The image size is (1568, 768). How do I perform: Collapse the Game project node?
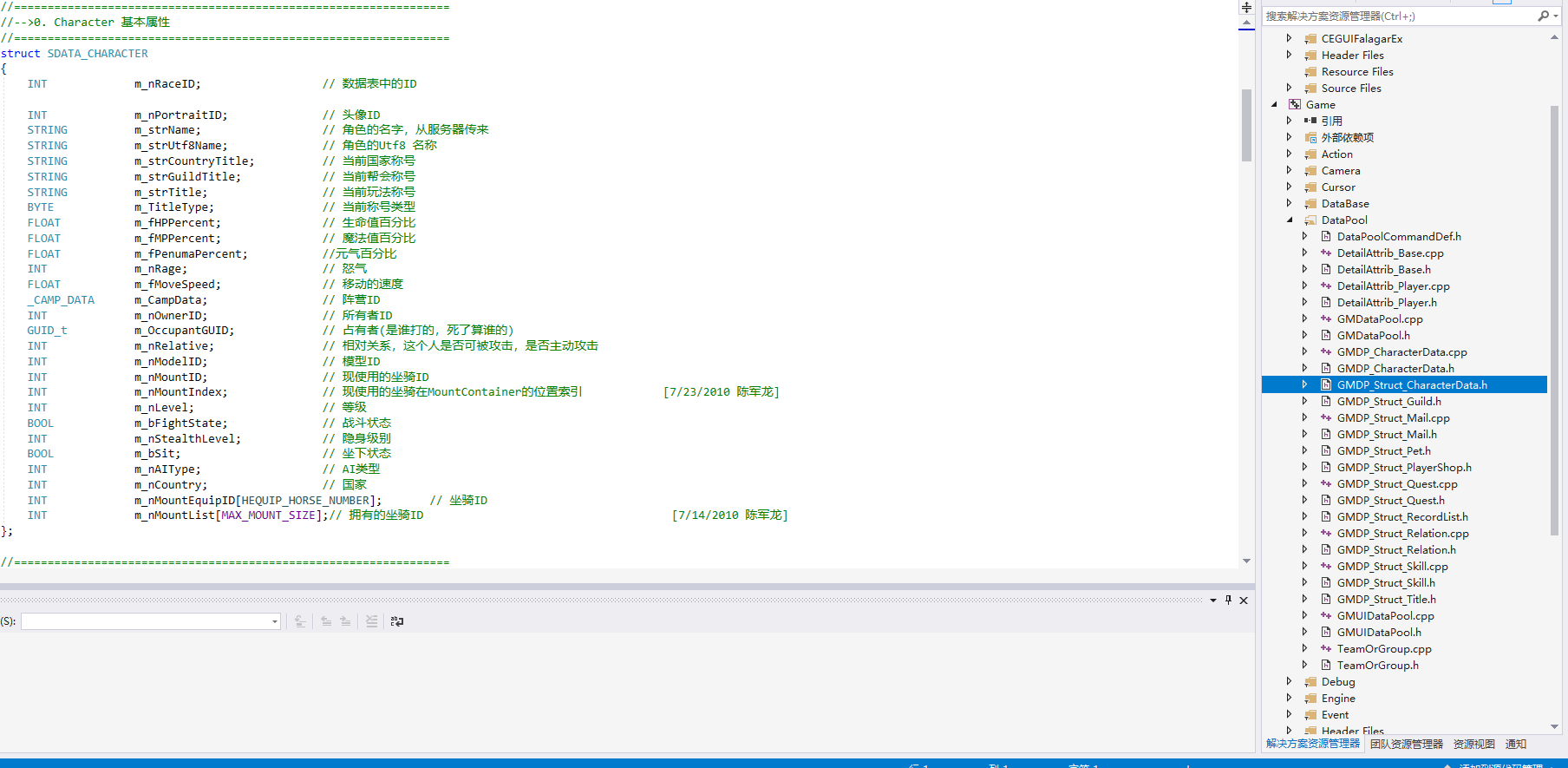tap(1274, 105)
